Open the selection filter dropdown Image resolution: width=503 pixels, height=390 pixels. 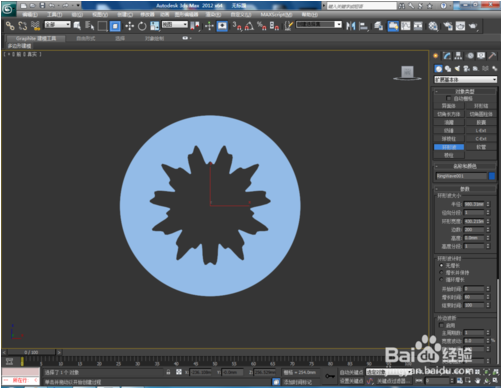(x=58, y=25)
